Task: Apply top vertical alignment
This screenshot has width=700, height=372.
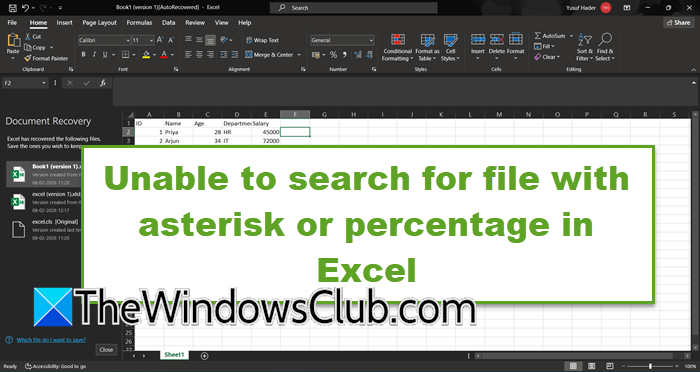Action: coord(188,40)
